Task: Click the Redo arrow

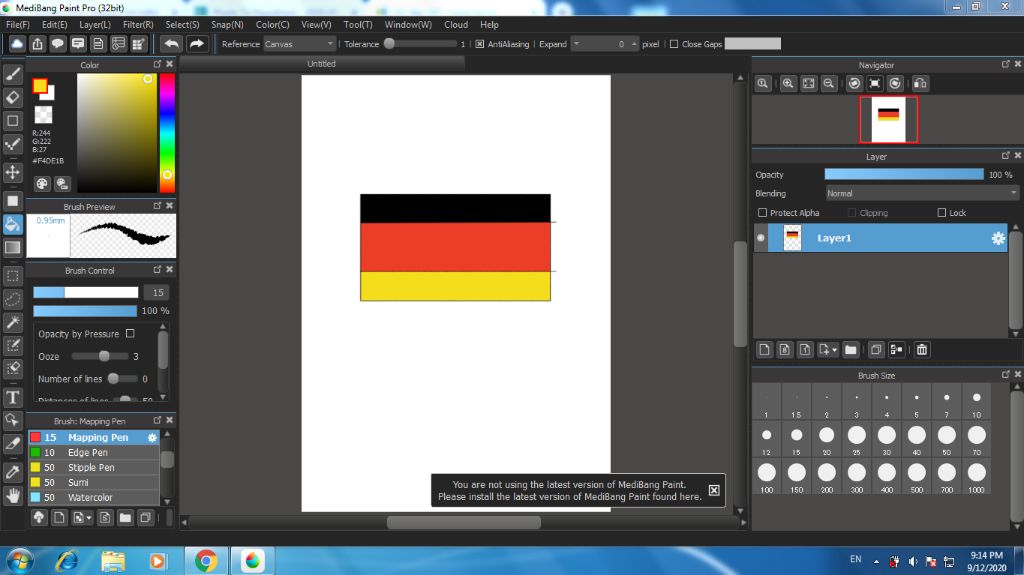Action: [197, 44]
